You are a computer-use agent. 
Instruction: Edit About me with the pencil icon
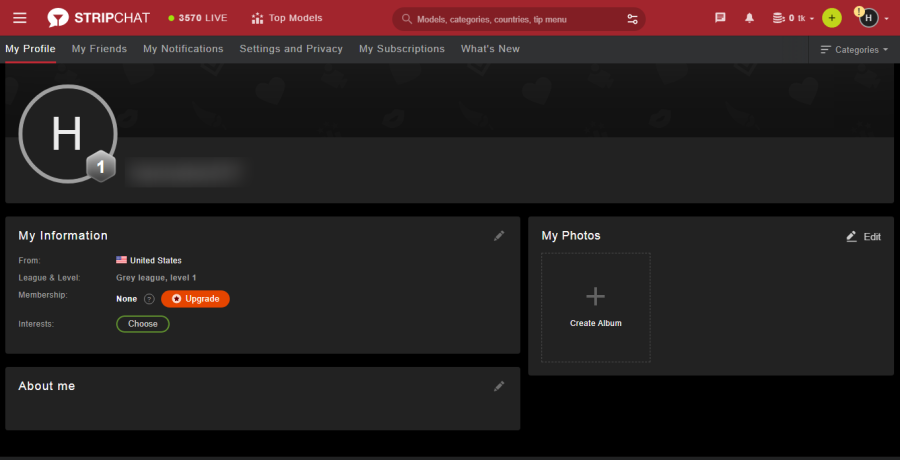pos(500,386)
